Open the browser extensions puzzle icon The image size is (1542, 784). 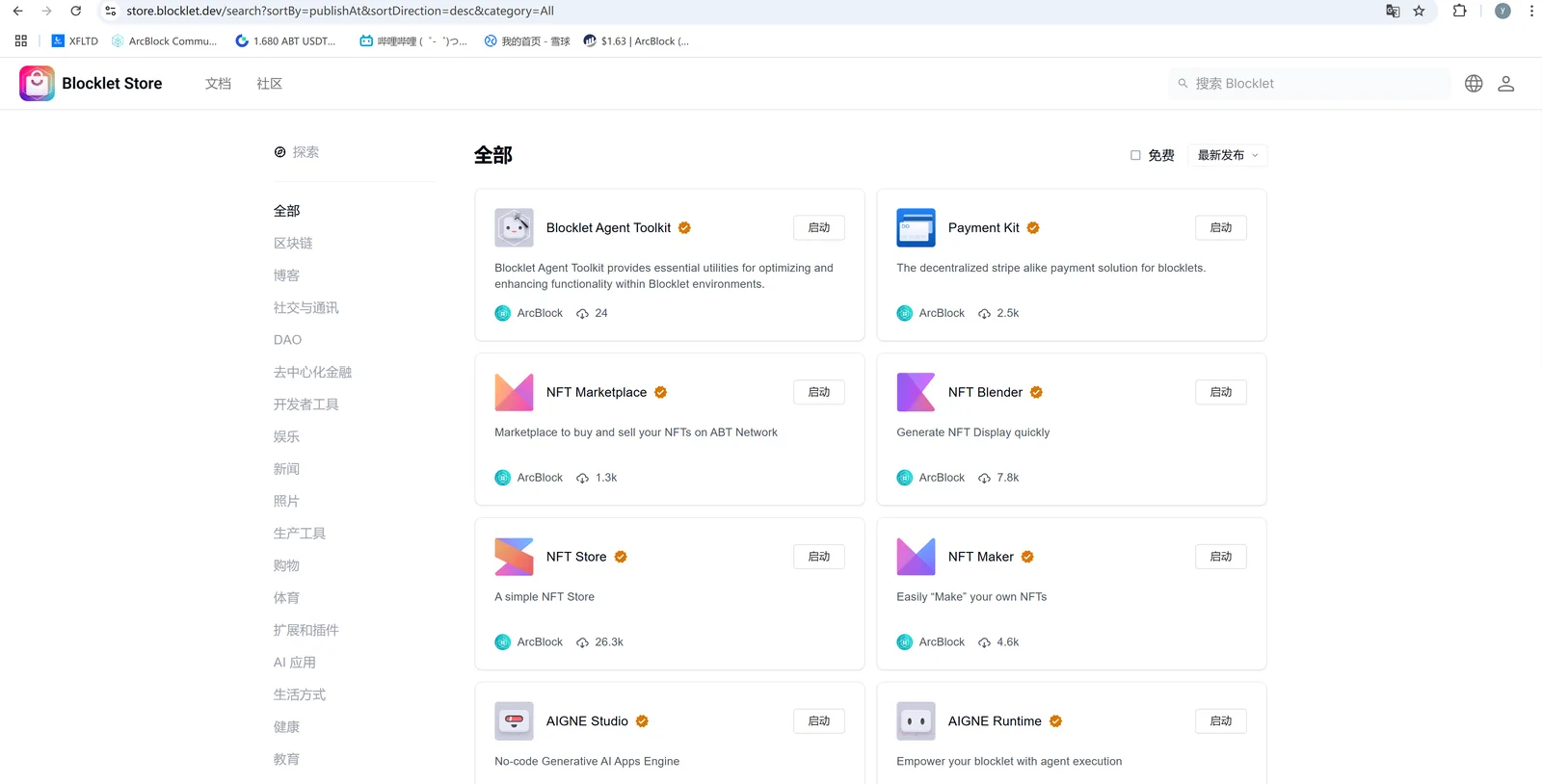(1459, 12)
